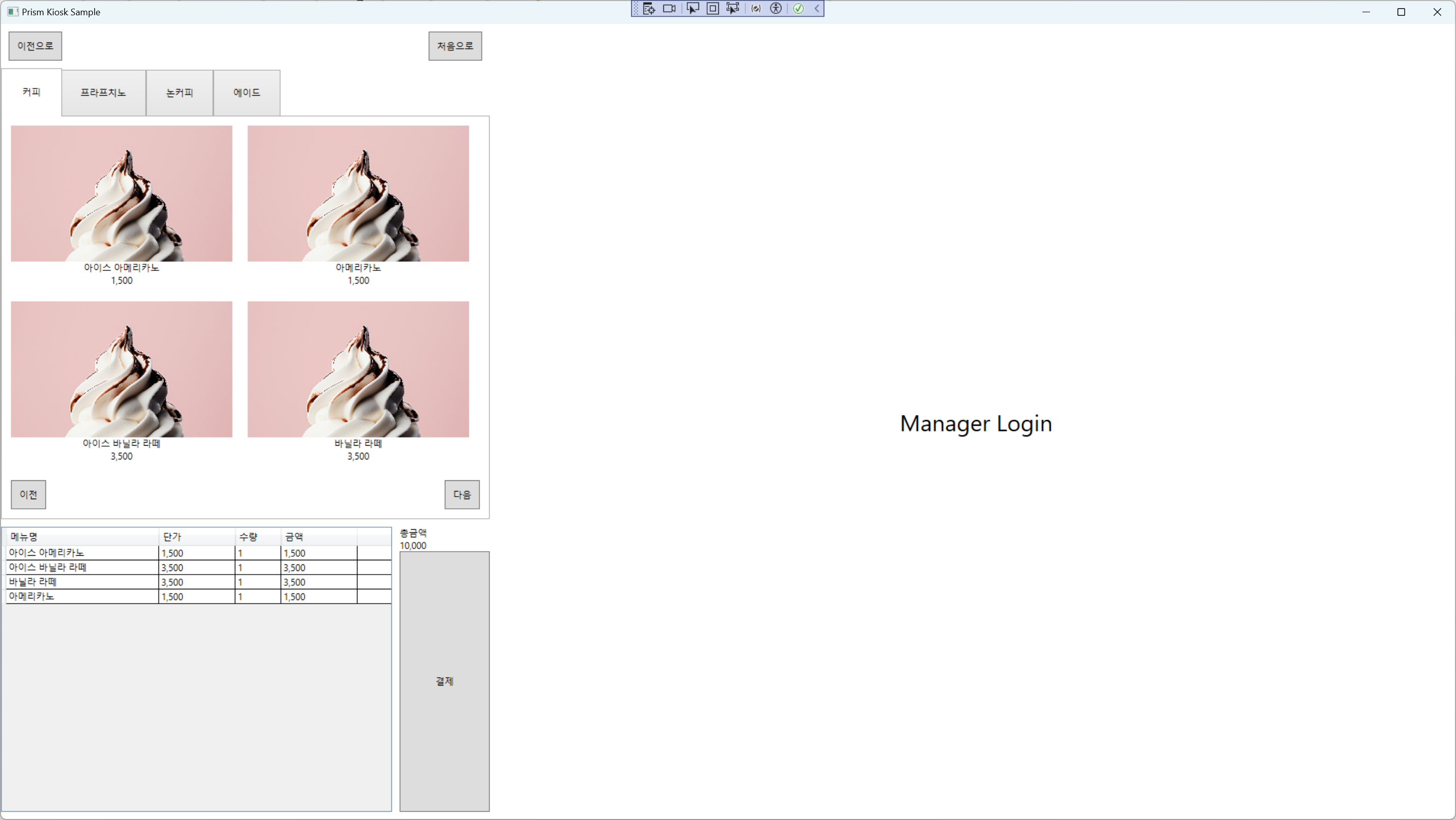Open the 논커피 tab

click(179, 93)
